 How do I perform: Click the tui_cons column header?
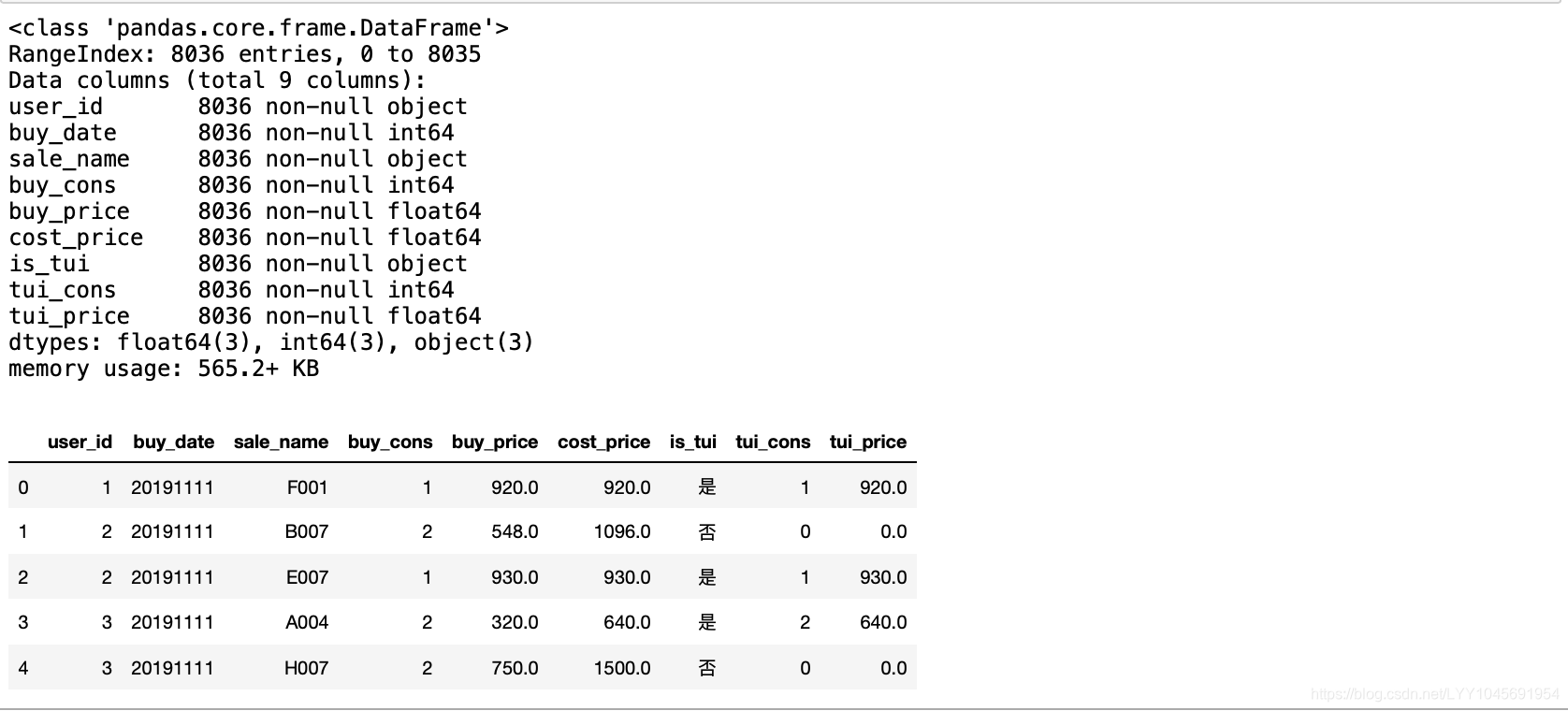coord(773,442)
